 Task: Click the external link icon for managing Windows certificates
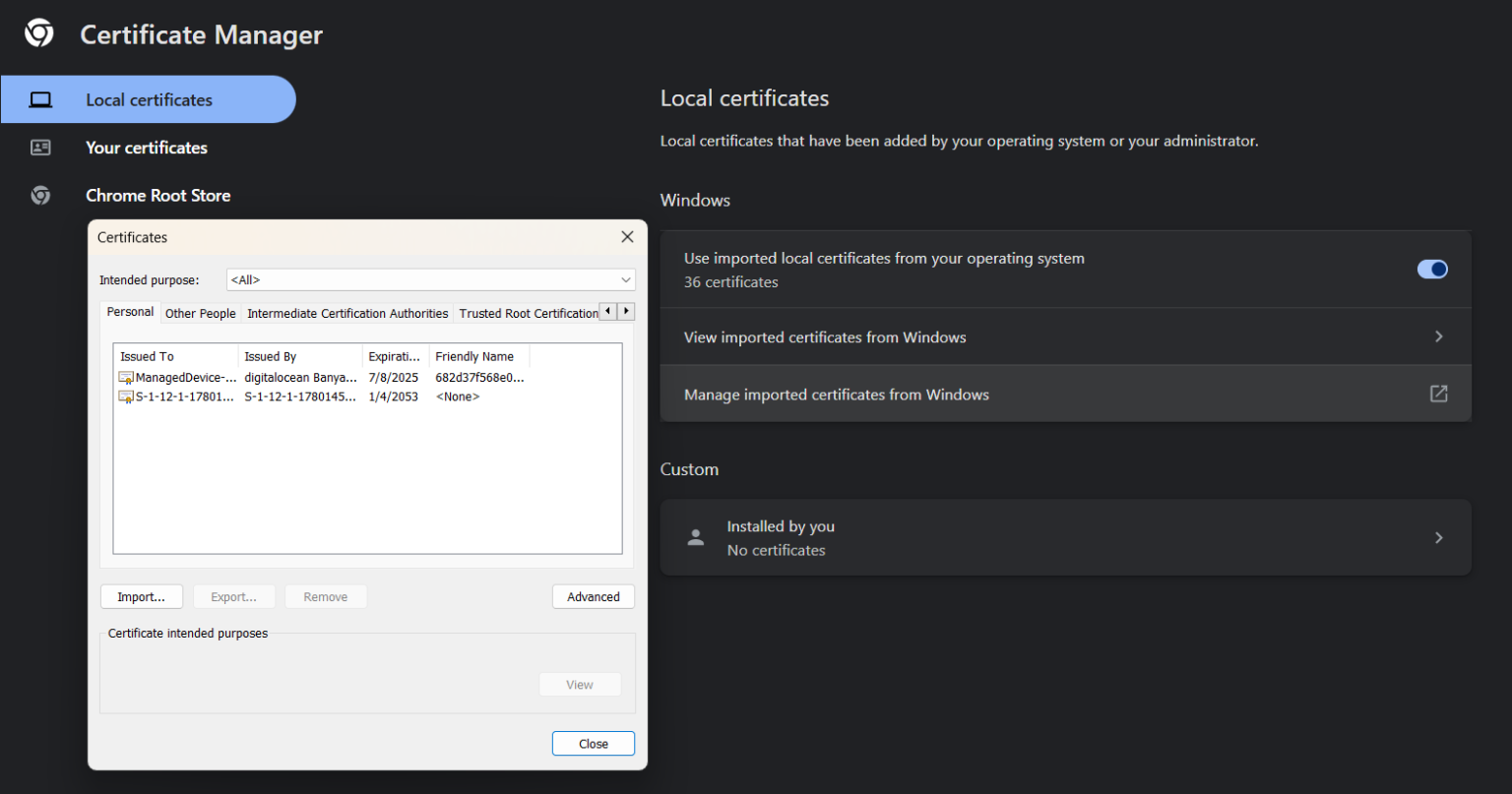click(1438, 393)
